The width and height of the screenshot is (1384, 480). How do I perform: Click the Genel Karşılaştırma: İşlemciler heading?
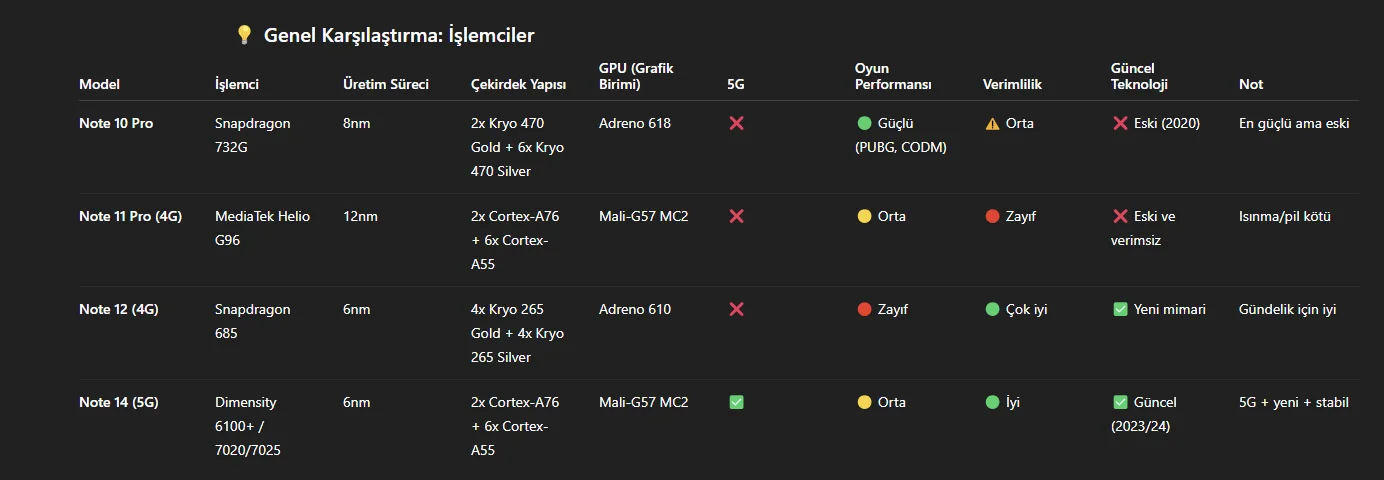[399, 35]
